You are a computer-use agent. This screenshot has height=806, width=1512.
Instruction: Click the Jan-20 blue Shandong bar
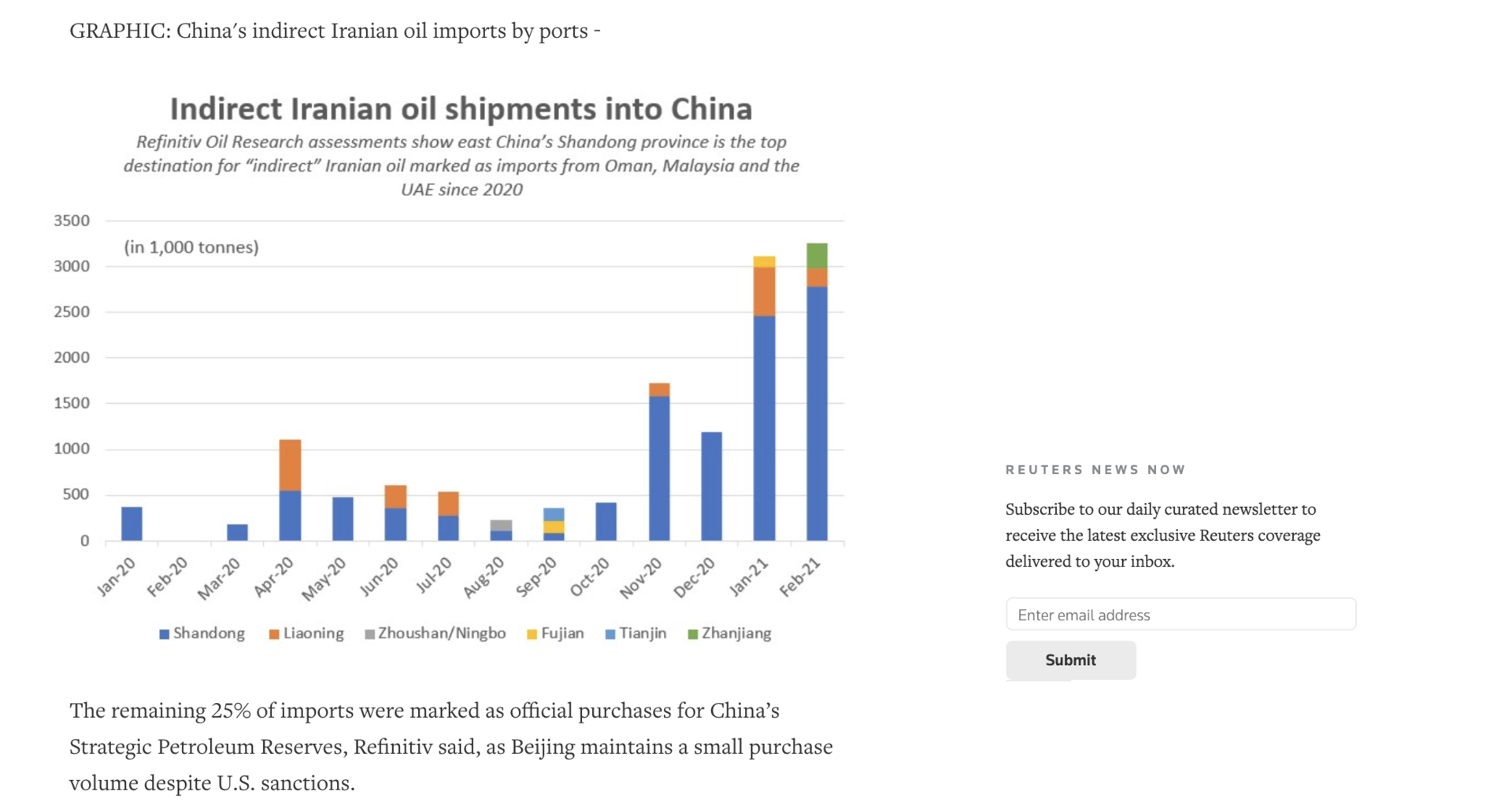pyautogui.click(x=132, y=523)
